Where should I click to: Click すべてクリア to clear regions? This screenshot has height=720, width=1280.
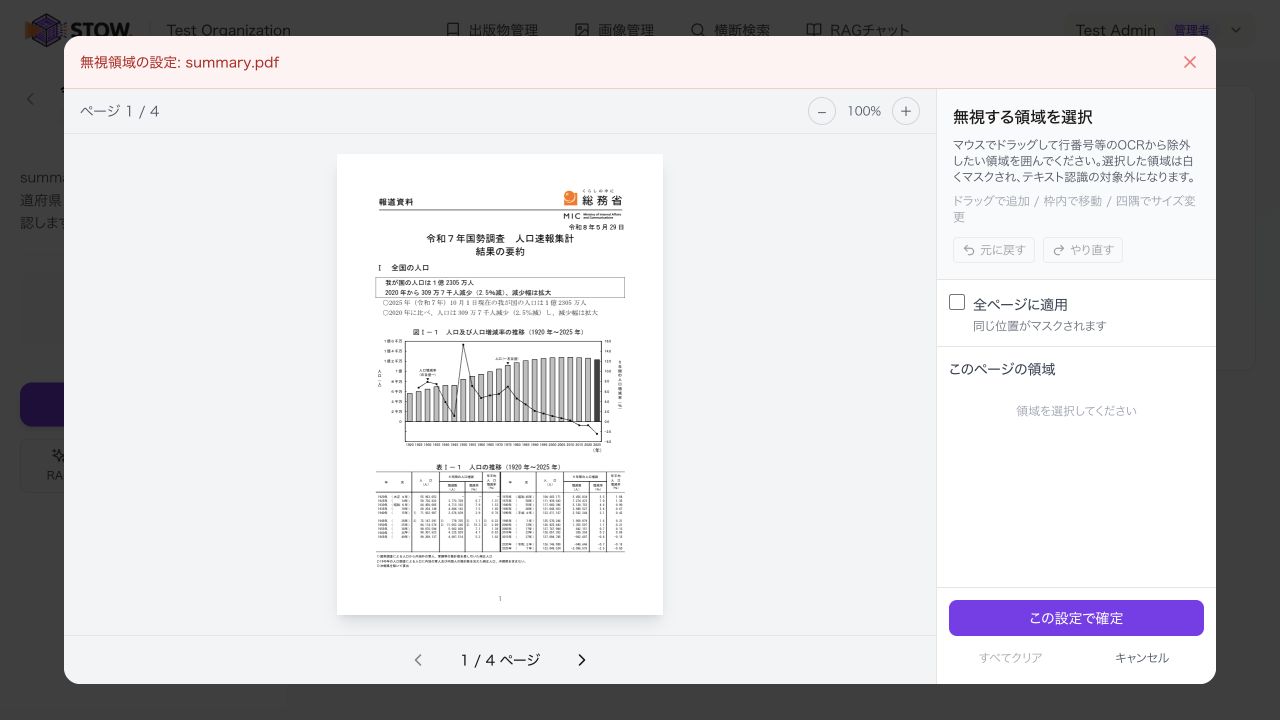point(1011,658)
